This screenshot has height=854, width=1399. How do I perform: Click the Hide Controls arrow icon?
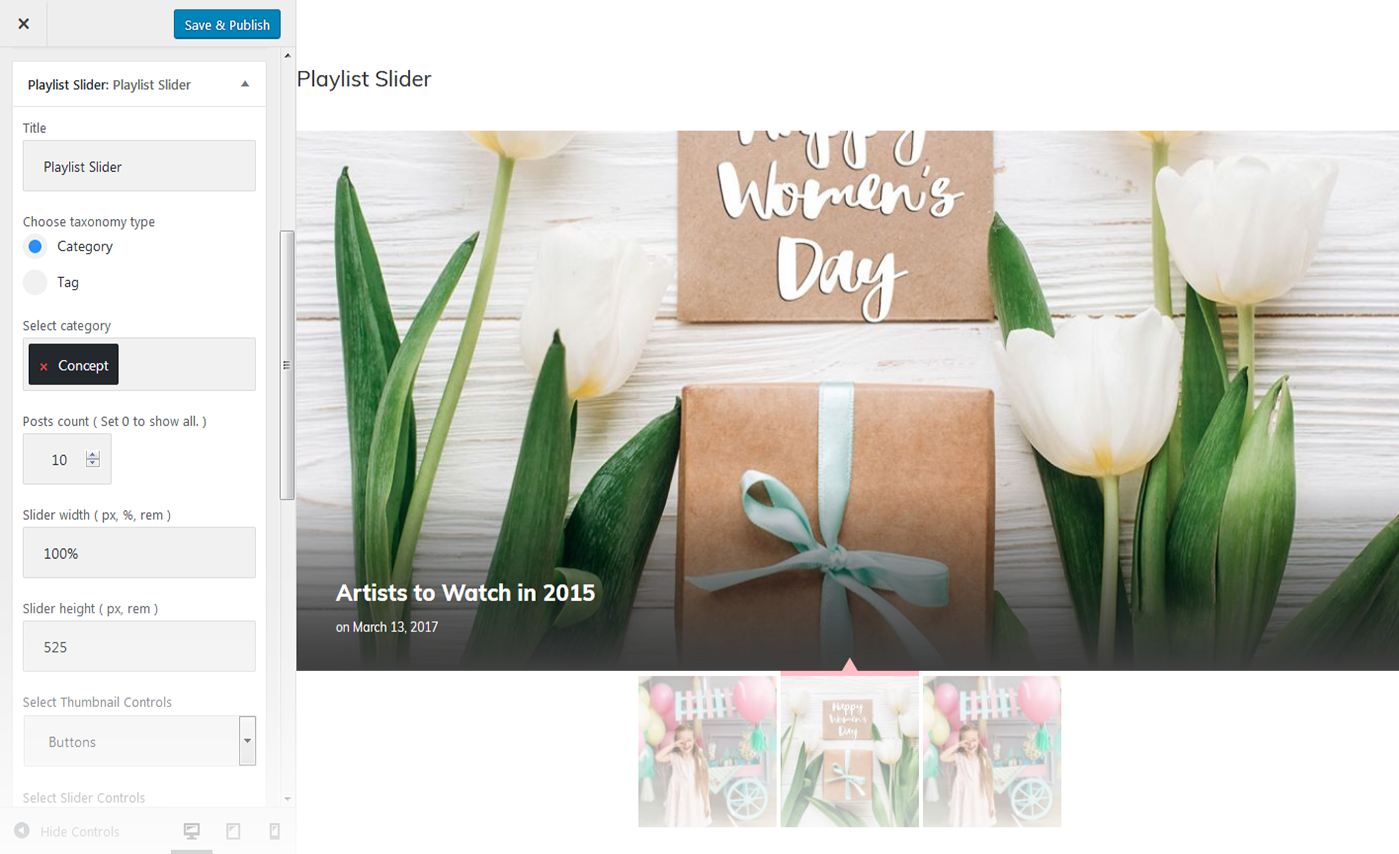click(21, 831)
